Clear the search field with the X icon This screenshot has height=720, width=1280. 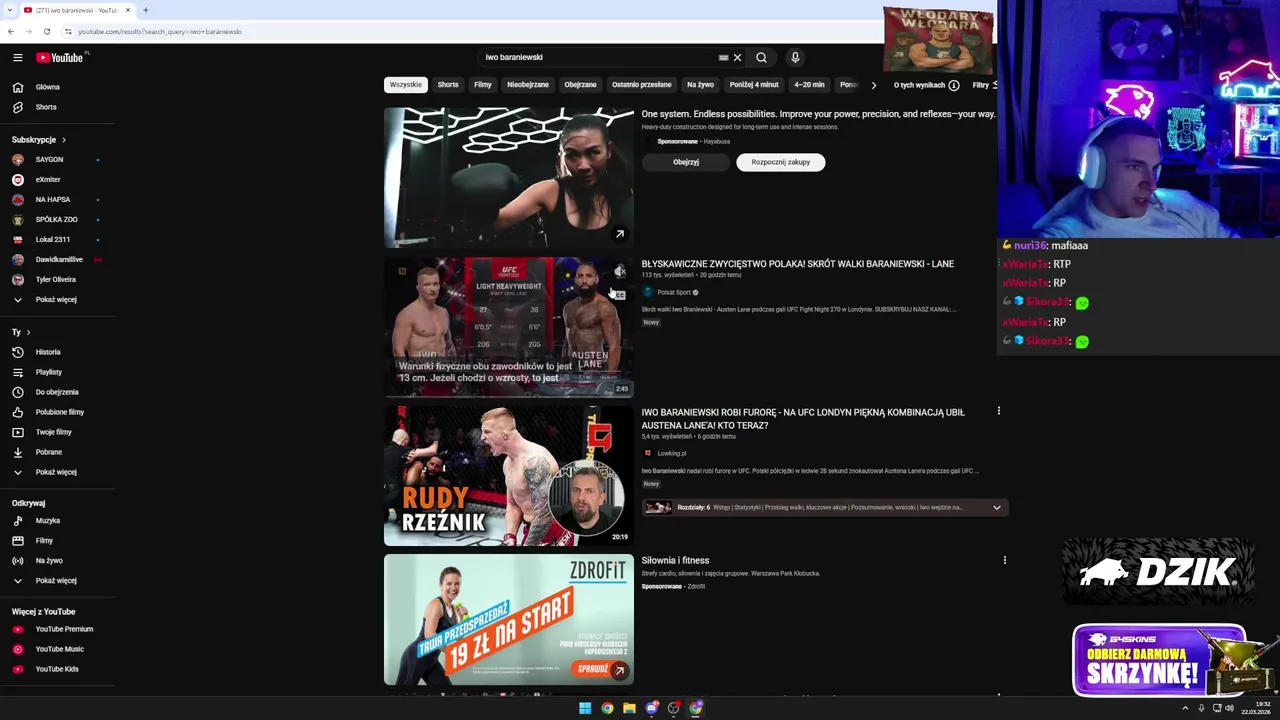737,57
